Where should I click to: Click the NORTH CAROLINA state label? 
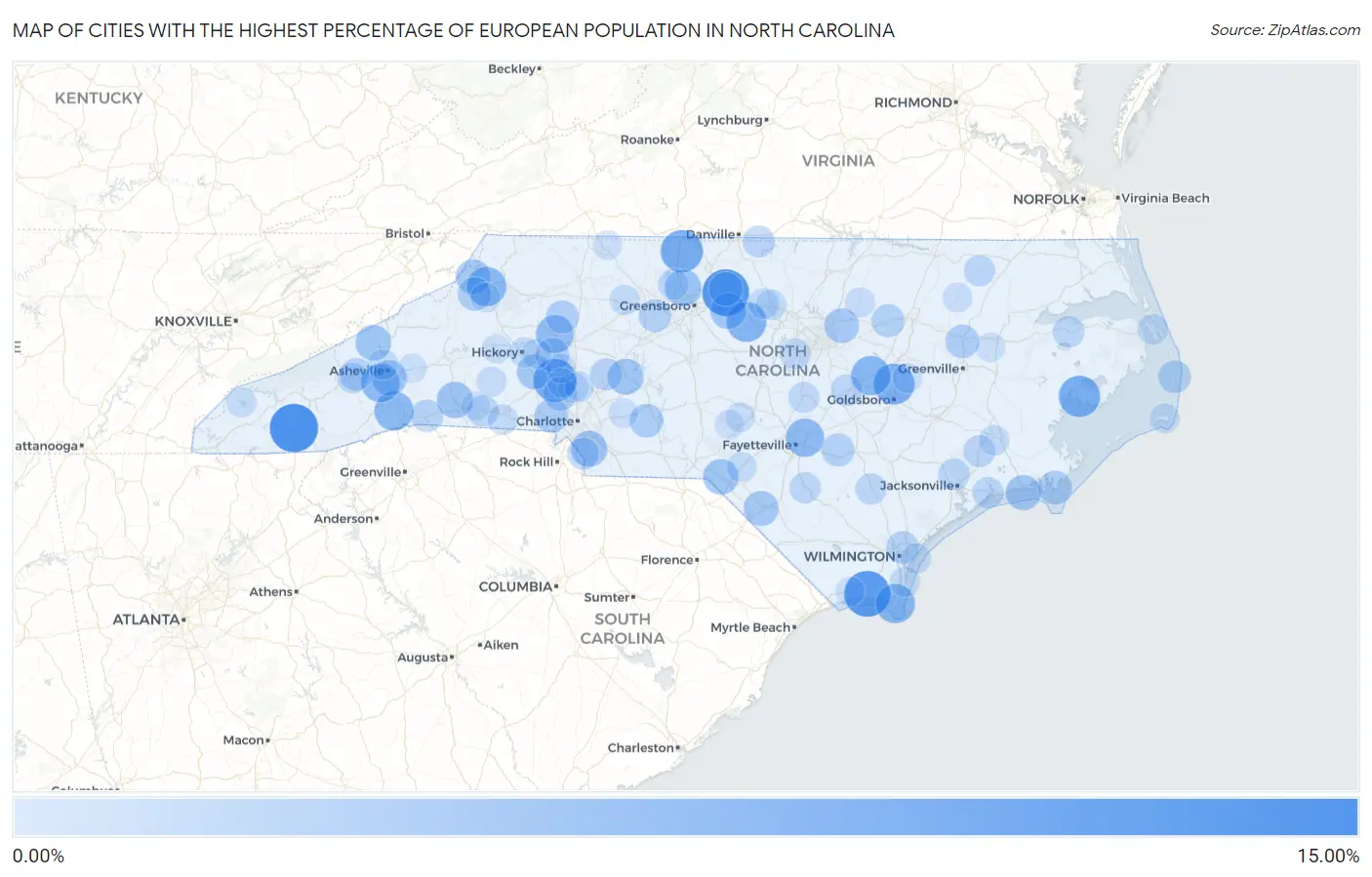(x=778, y=361)
